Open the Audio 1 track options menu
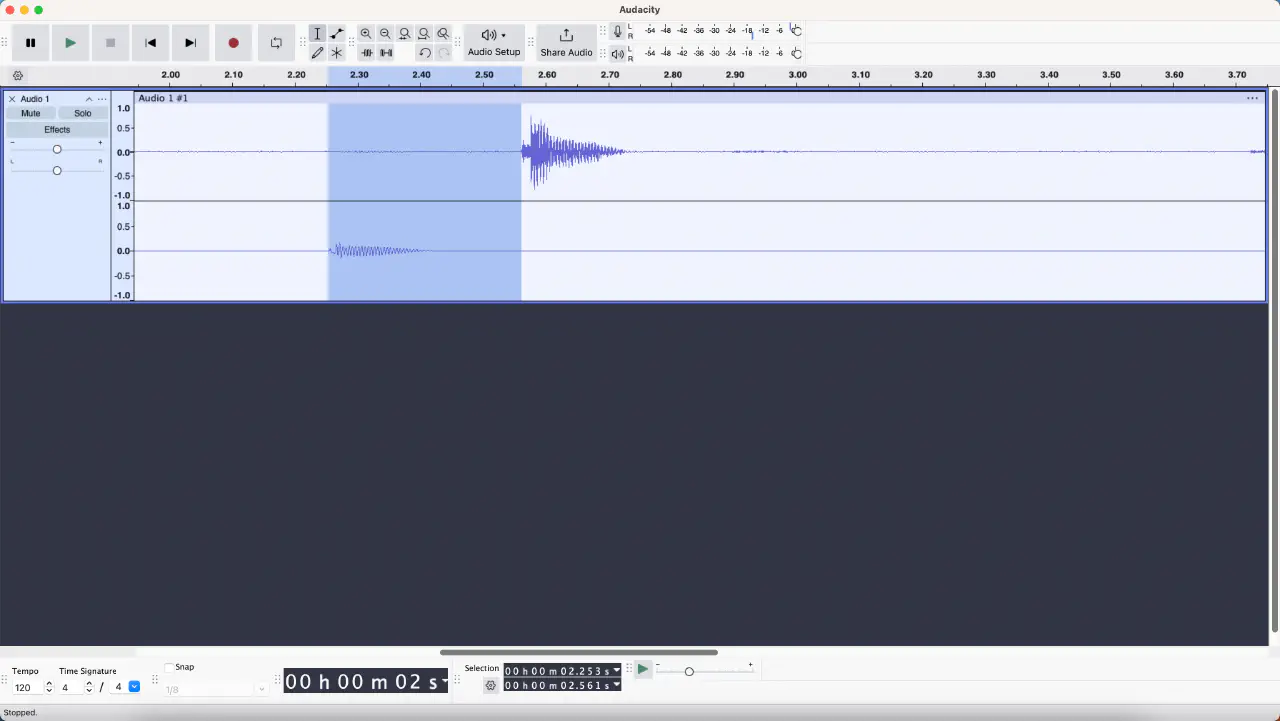The image size is (1280, 721). click(x=102, y=99)
